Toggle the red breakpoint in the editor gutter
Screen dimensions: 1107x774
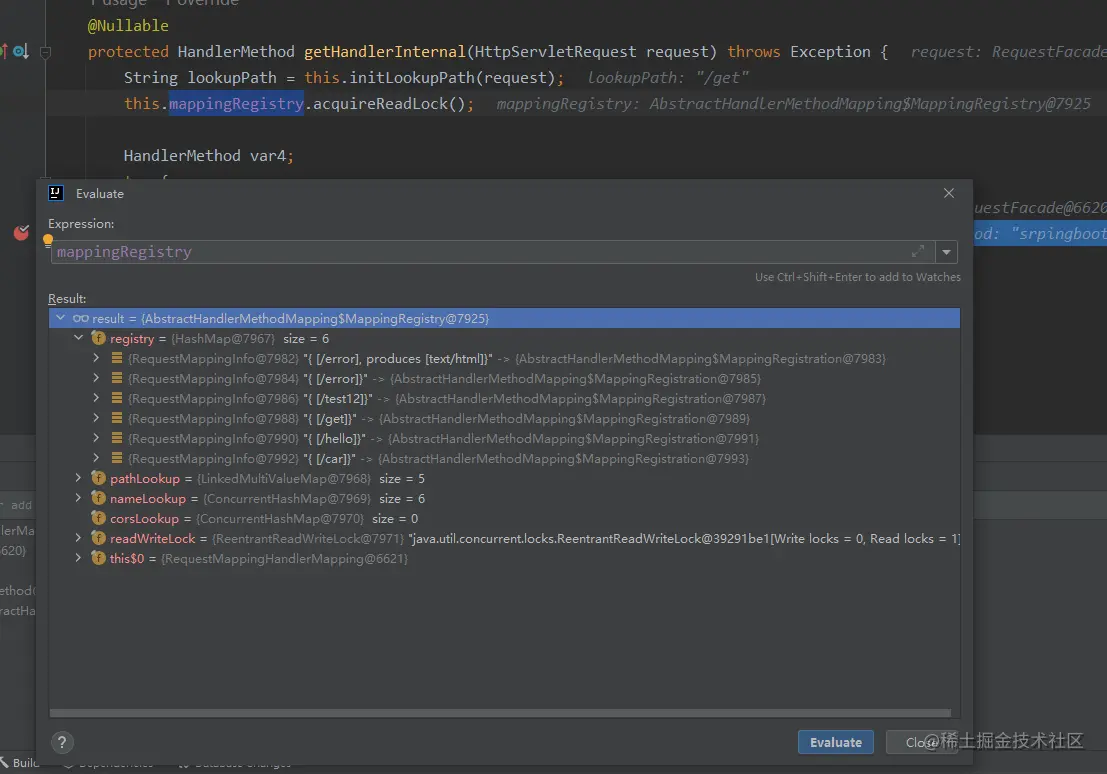point(21,232)
